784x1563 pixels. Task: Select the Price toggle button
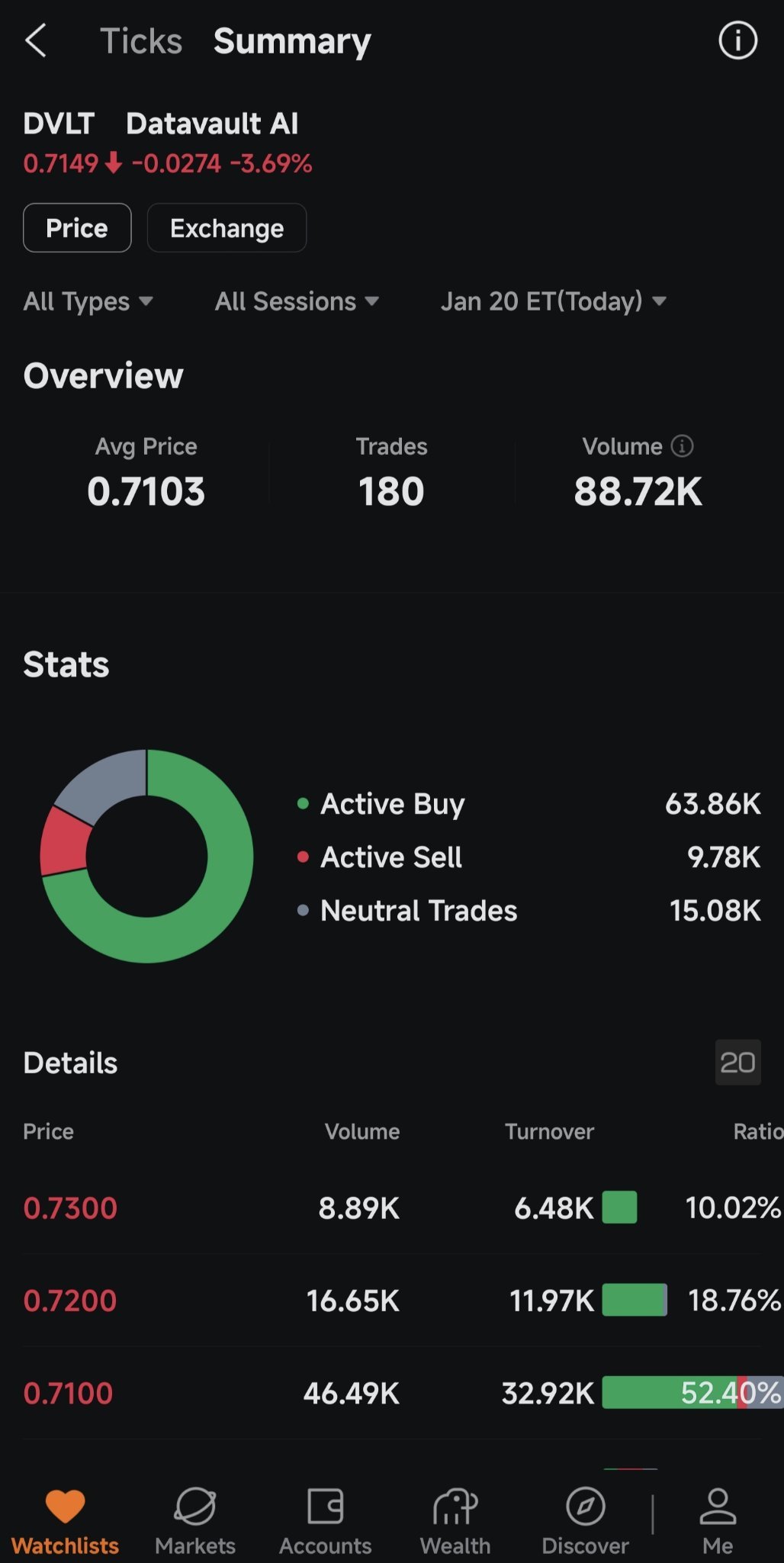tap(77, 228)
